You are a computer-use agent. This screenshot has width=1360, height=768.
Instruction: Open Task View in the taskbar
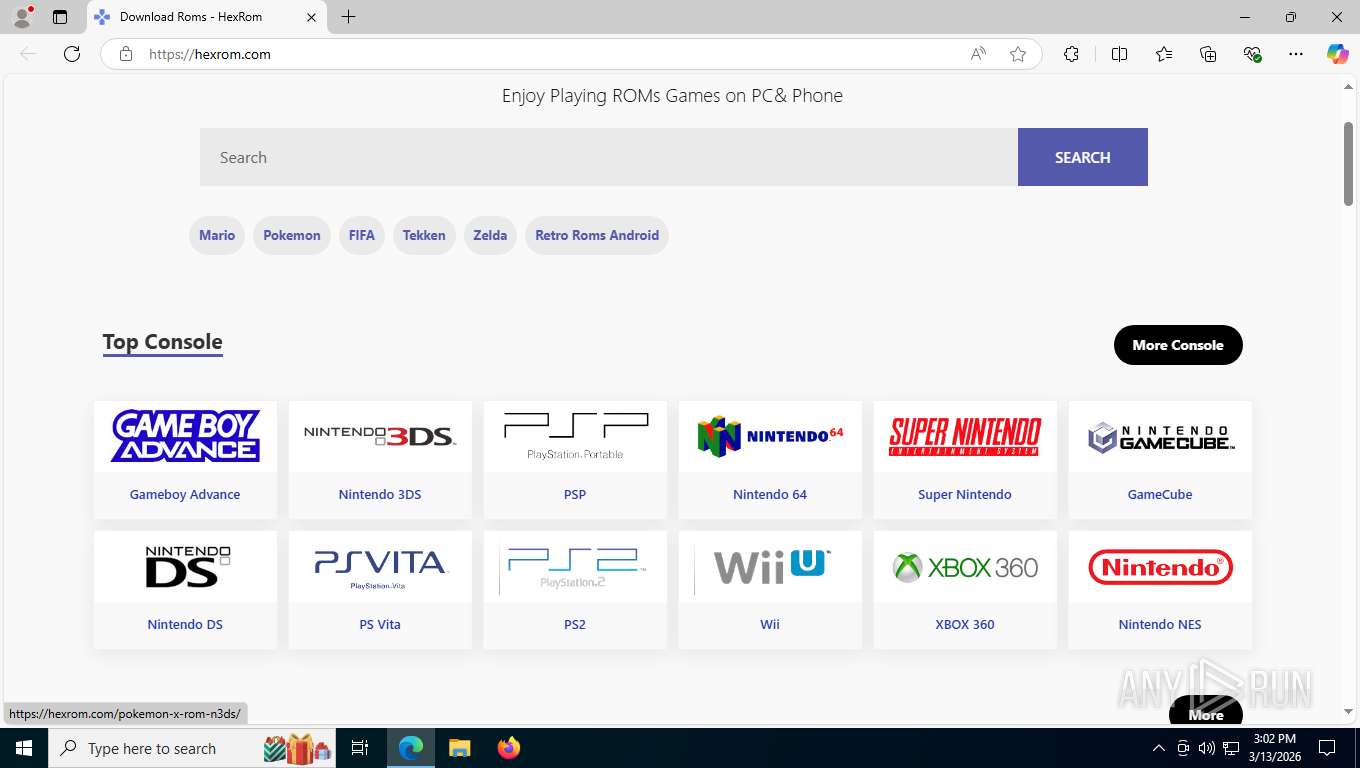pyautogui.click(x=361, y=748)
